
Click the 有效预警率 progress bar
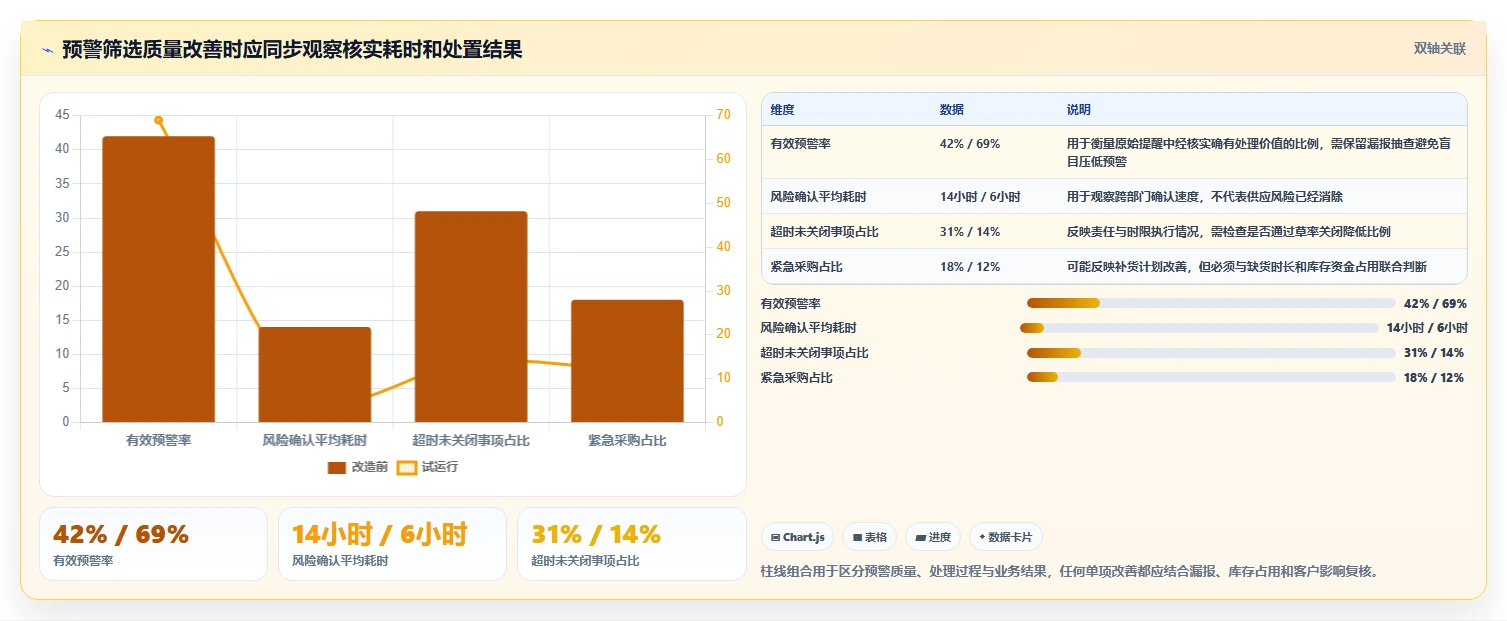click(1211, 303)
